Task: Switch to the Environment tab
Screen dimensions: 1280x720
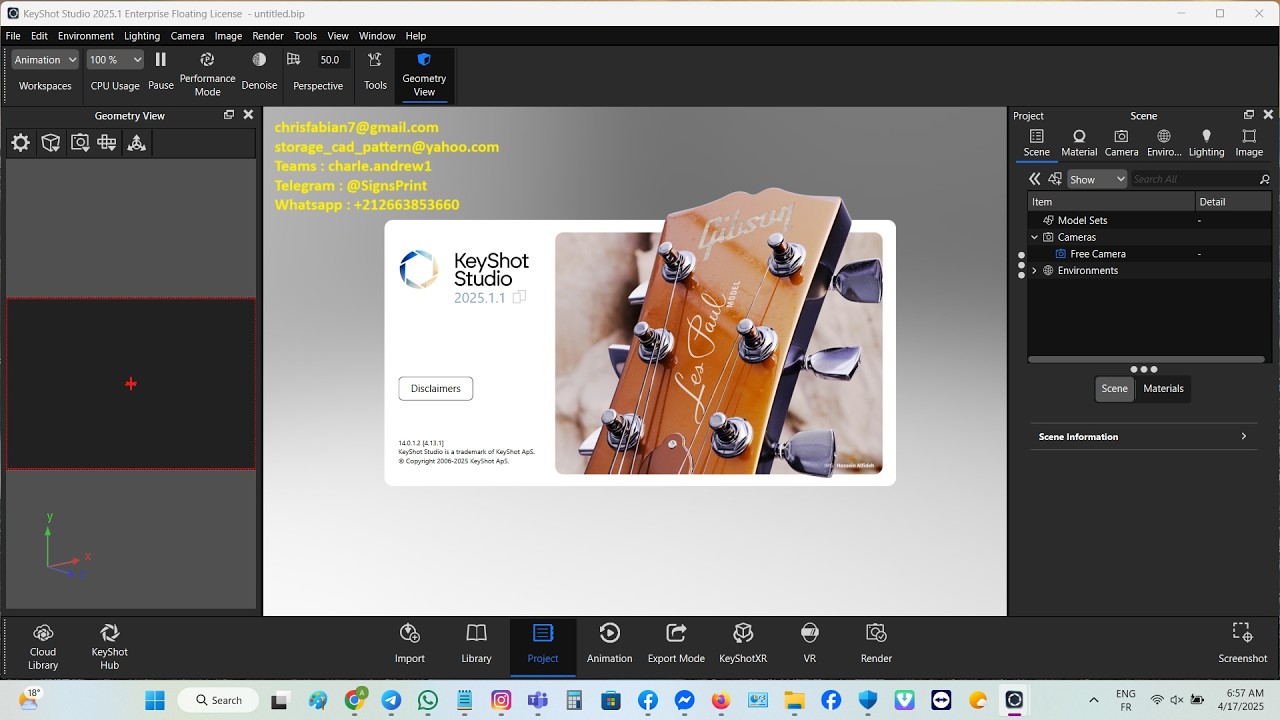Action: point(1164,143)
